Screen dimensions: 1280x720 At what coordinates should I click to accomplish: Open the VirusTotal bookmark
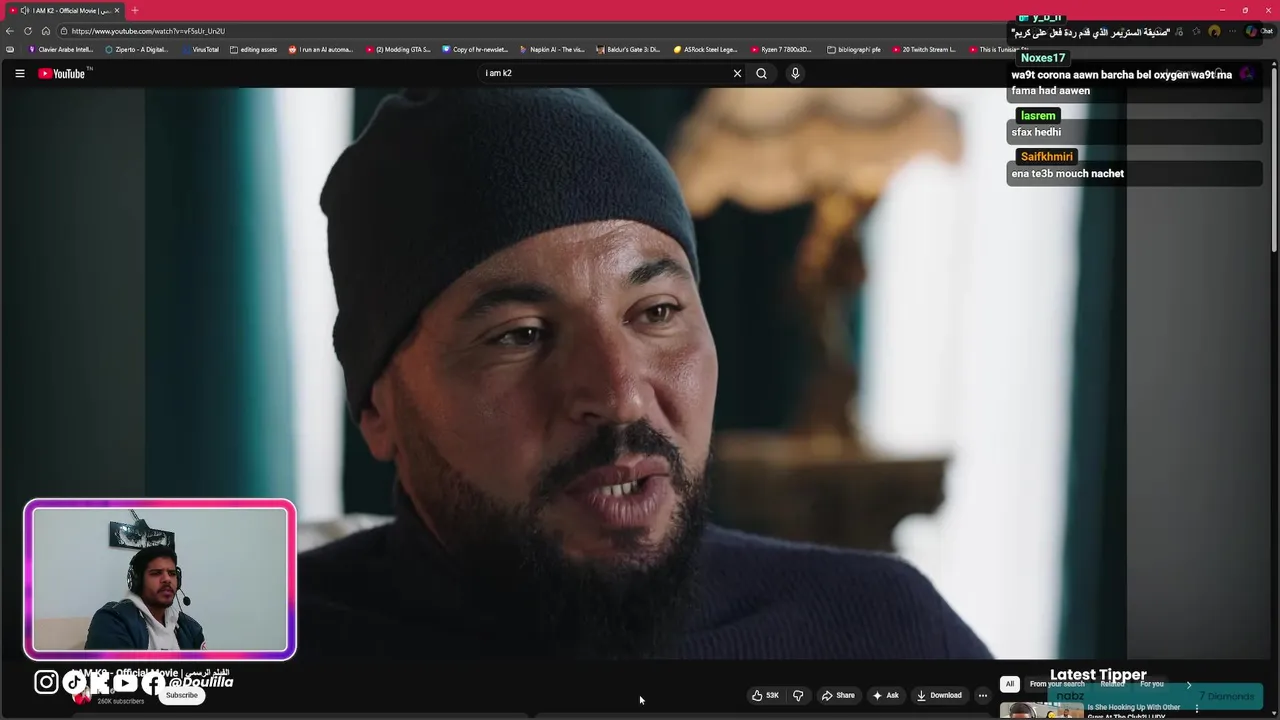200,49
